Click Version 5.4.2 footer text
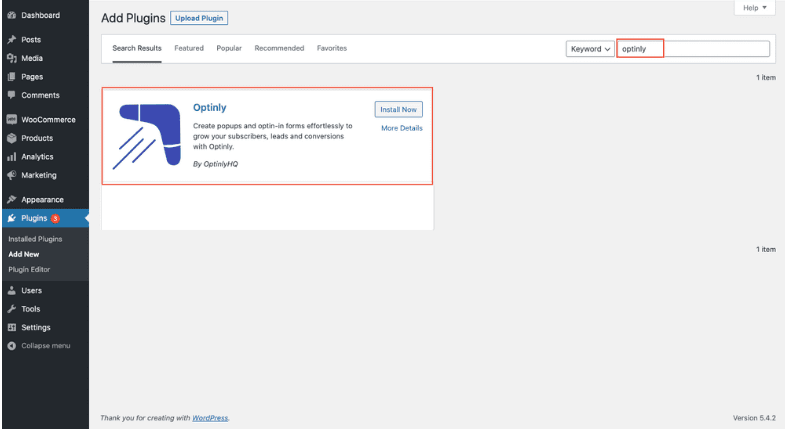The height and width of the screenshot is (429, 785). (754, 418)
